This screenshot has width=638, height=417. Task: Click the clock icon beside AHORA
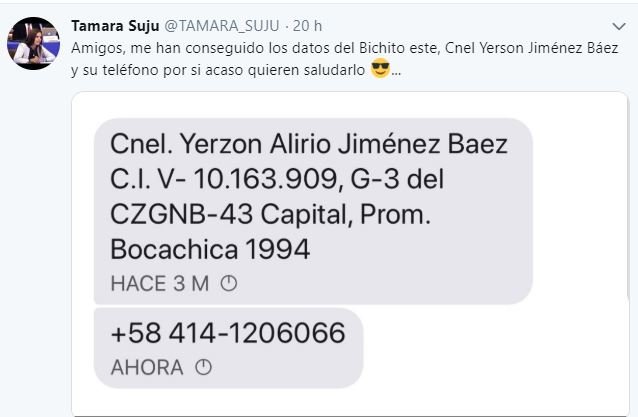[203, 367]
